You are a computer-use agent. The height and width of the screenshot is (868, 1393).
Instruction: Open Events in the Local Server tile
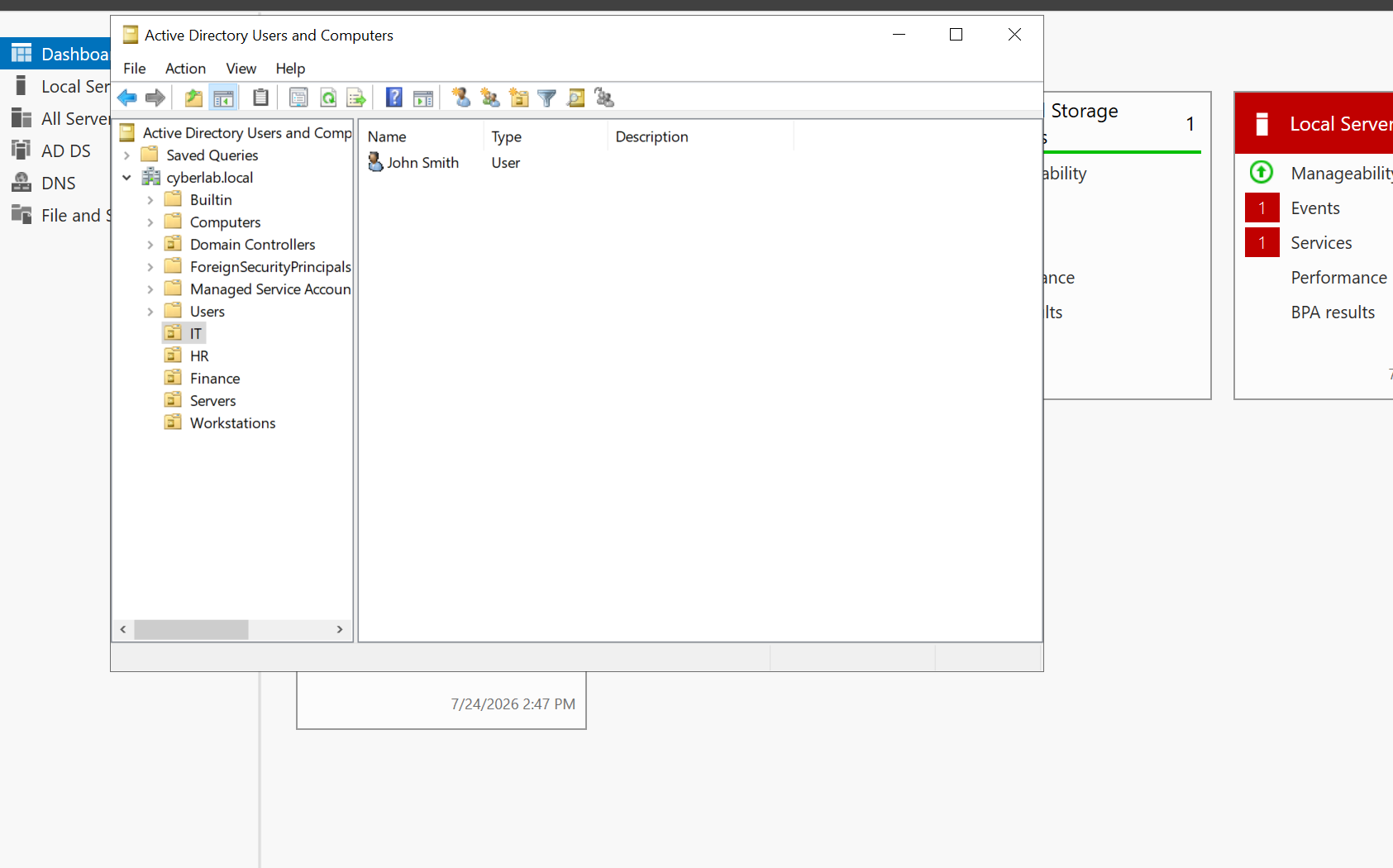point(1315,208)
